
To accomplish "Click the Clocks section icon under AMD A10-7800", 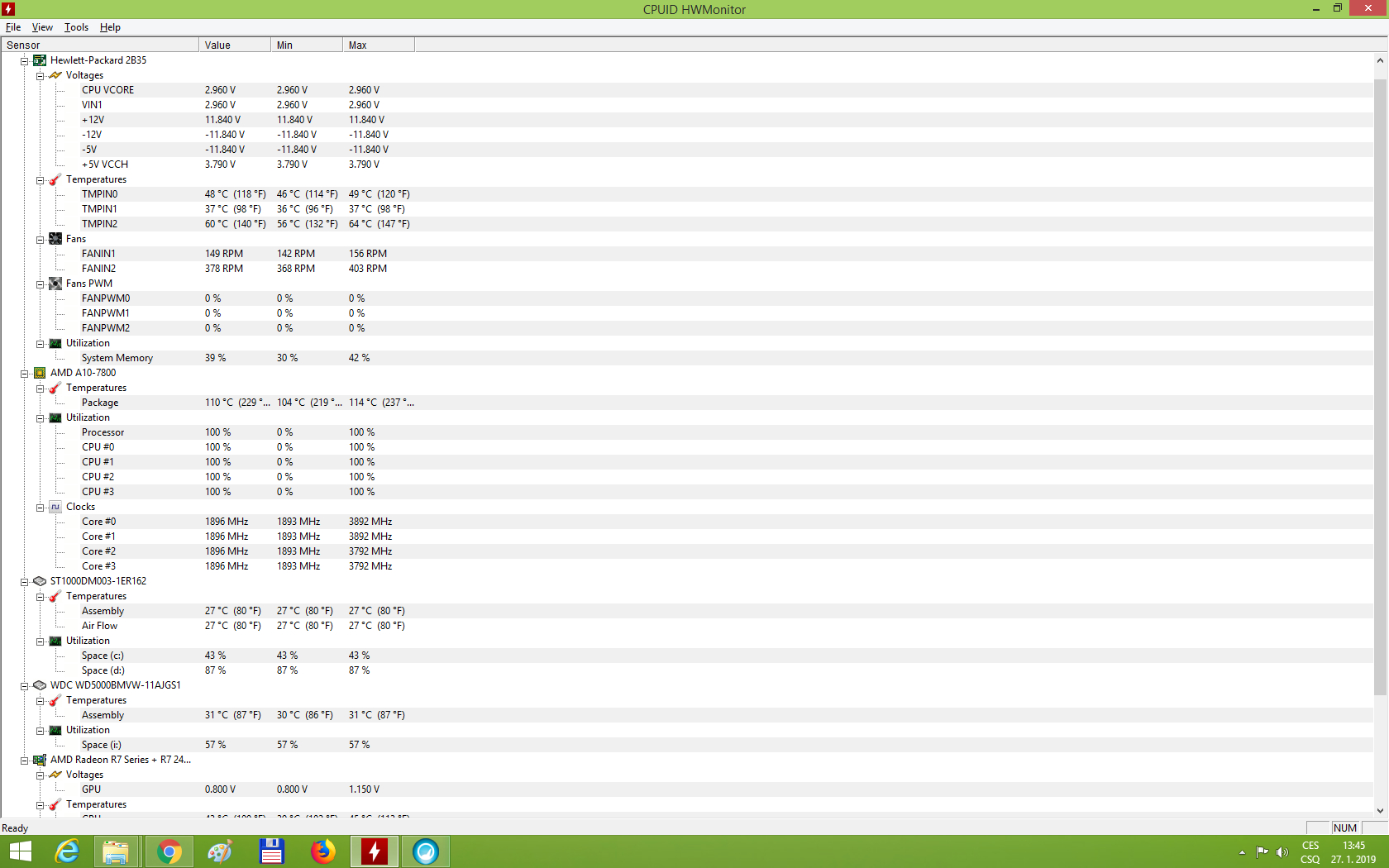I will coord(55,507).
